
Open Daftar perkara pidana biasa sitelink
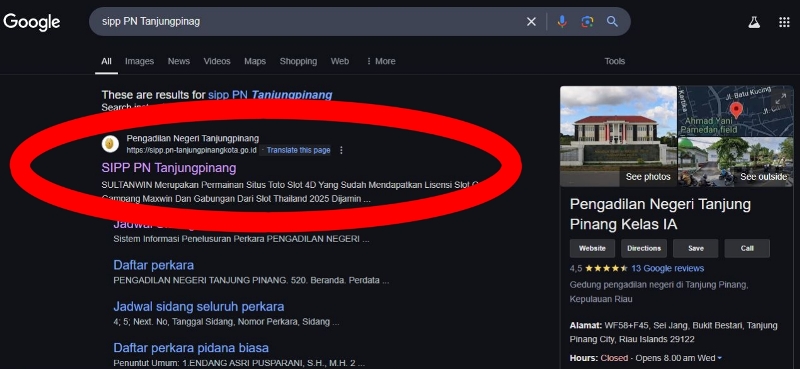[x=191, y=348]
